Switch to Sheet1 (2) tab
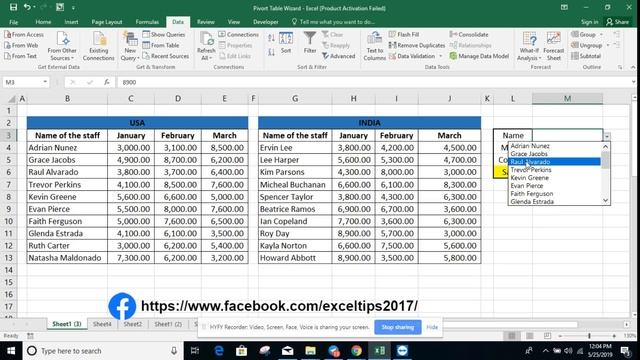Viewport: 640px width, 360px height. (x=168, y=324)
